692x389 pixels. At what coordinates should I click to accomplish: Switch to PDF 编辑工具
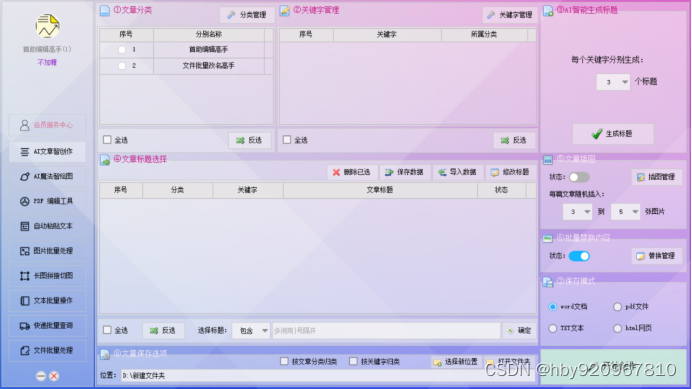tap(47, 201)
